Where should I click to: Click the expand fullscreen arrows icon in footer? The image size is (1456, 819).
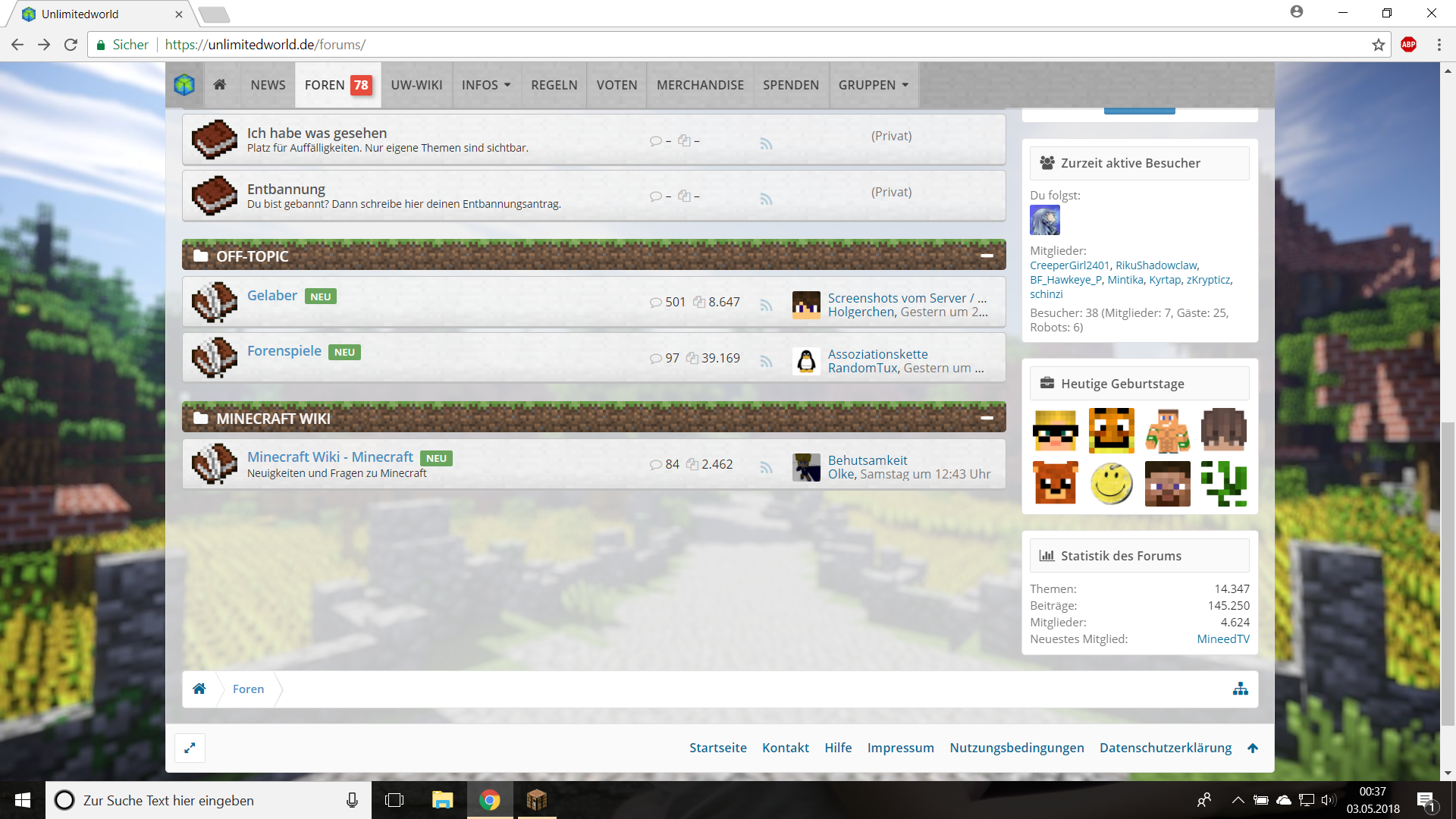pyautogui.click(x=190, y=748)
